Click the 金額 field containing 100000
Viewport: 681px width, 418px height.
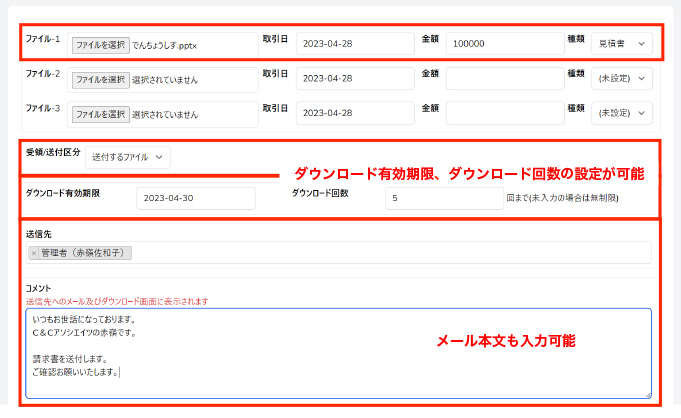coord(504,44)
